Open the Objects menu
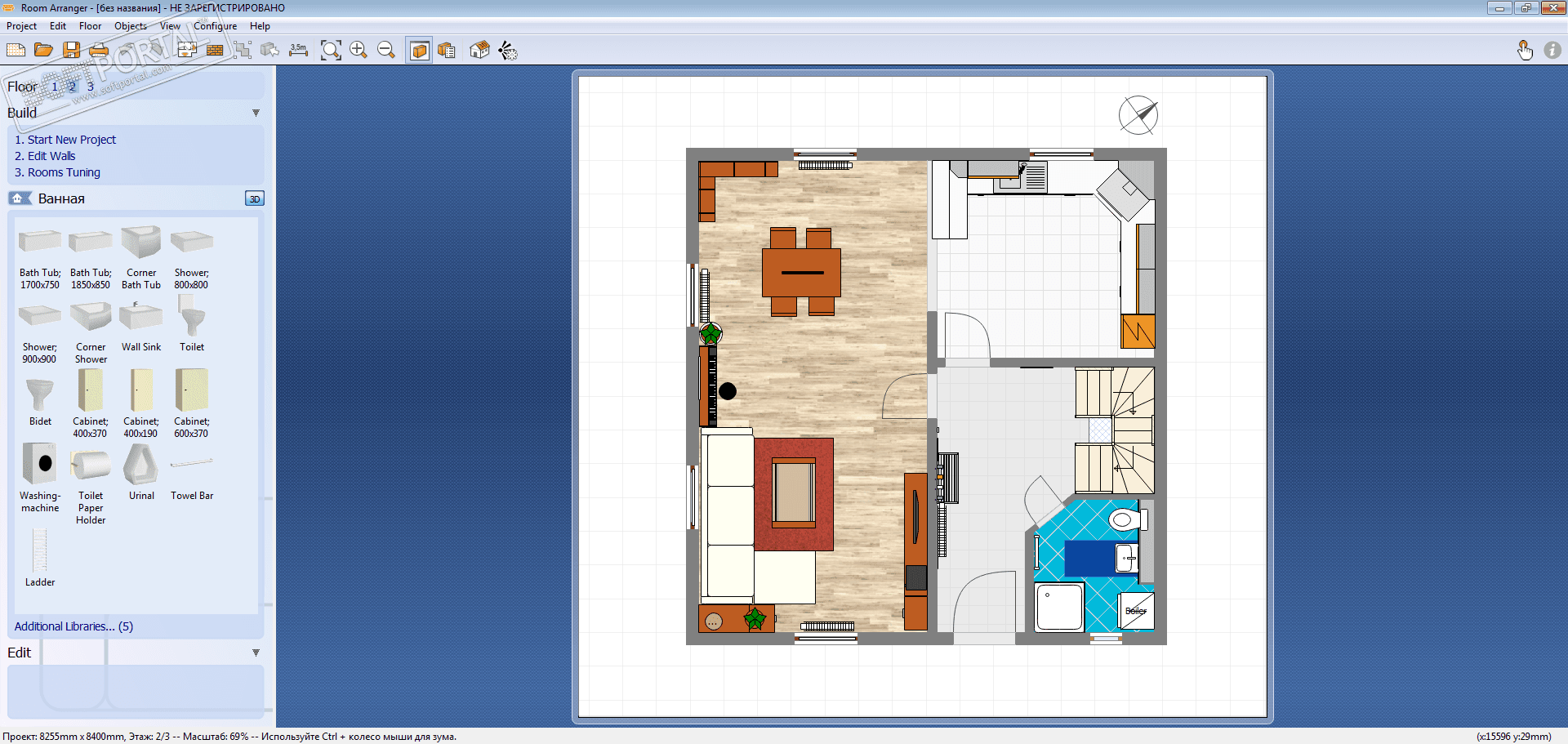 point(131,26)
